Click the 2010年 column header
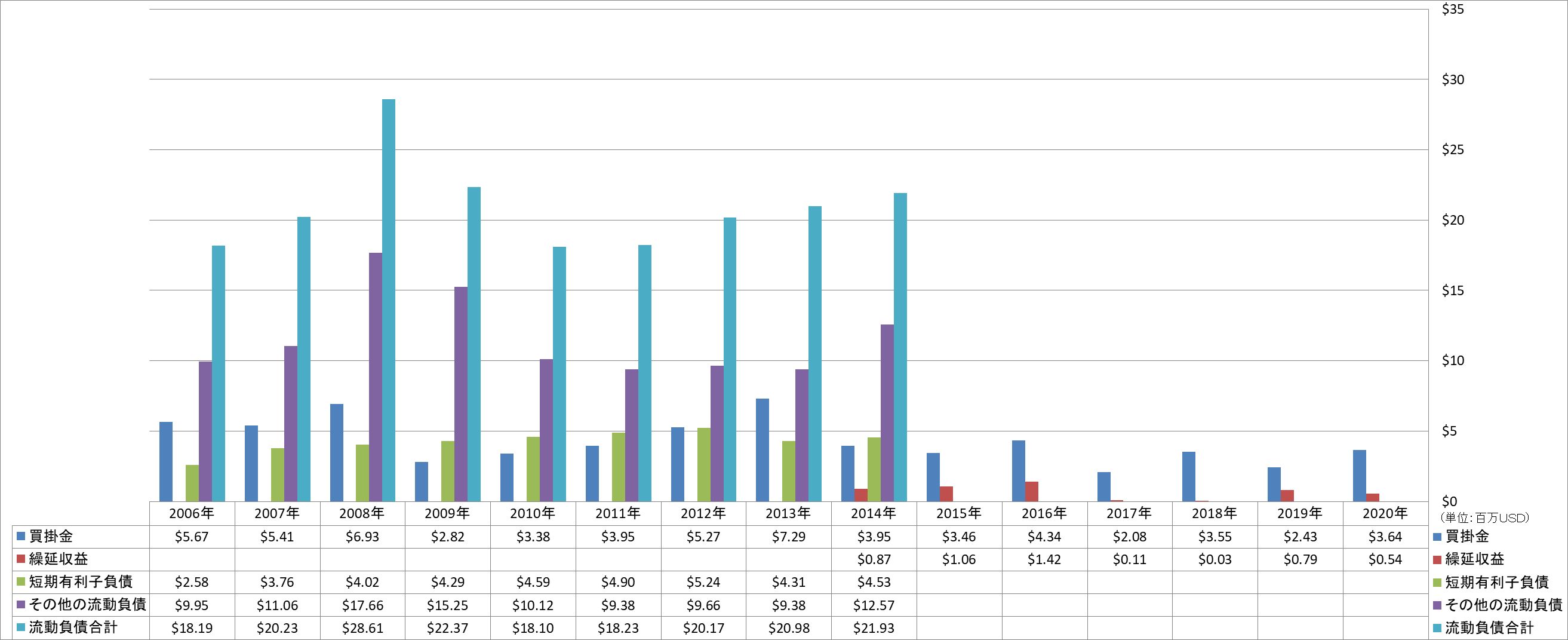The height and width of the screenshot is (640, 1568). [x=533, y=513]
